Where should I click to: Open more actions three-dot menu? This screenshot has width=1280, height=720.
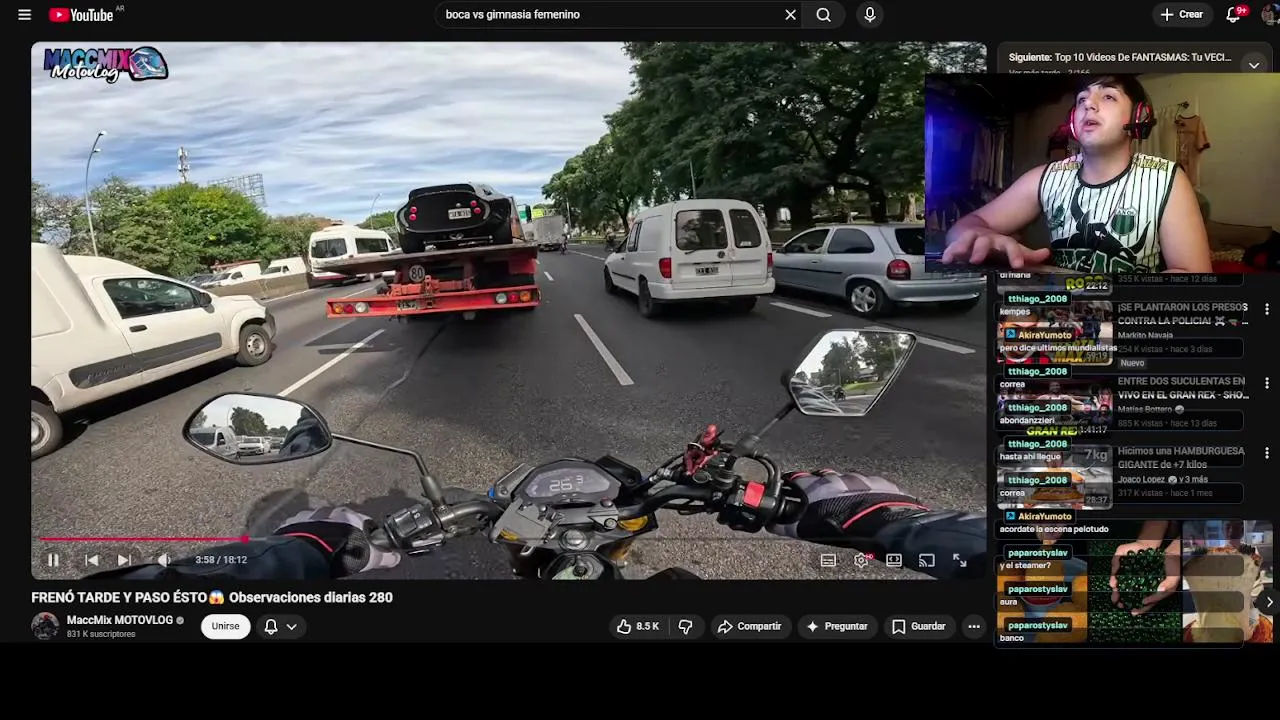[973, 626]
